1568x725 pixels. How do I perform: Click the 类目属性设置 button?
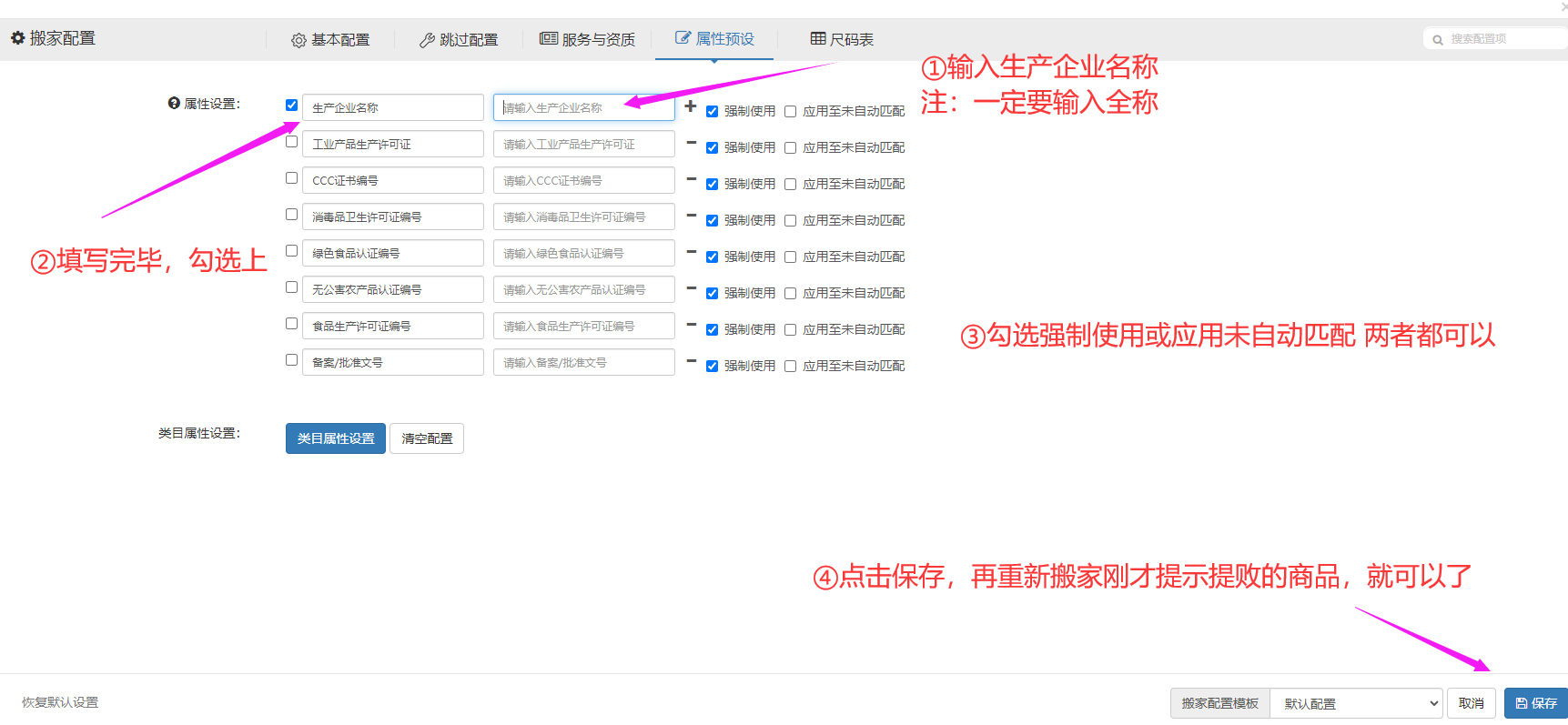(x=335, y=438)
